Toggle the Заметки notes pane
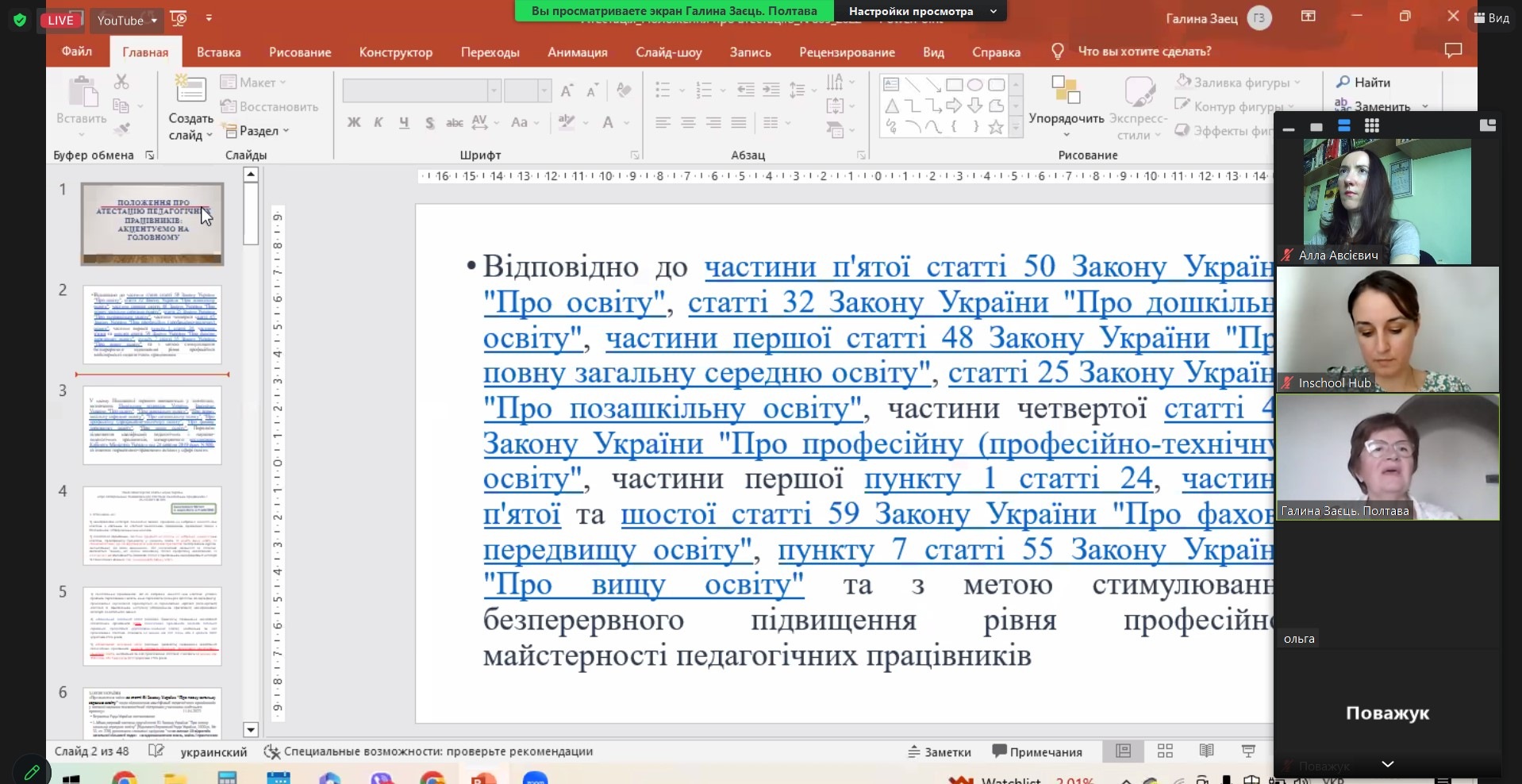1522x784 pixels. pyautogui.click(x=940, y=751)
